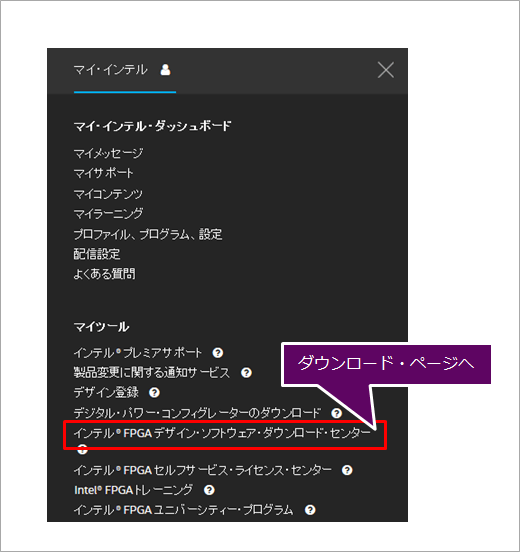The width and height of the screenshot is (520, 552).
Task: Open よくある質問 link
Action: tap(104, 274)
